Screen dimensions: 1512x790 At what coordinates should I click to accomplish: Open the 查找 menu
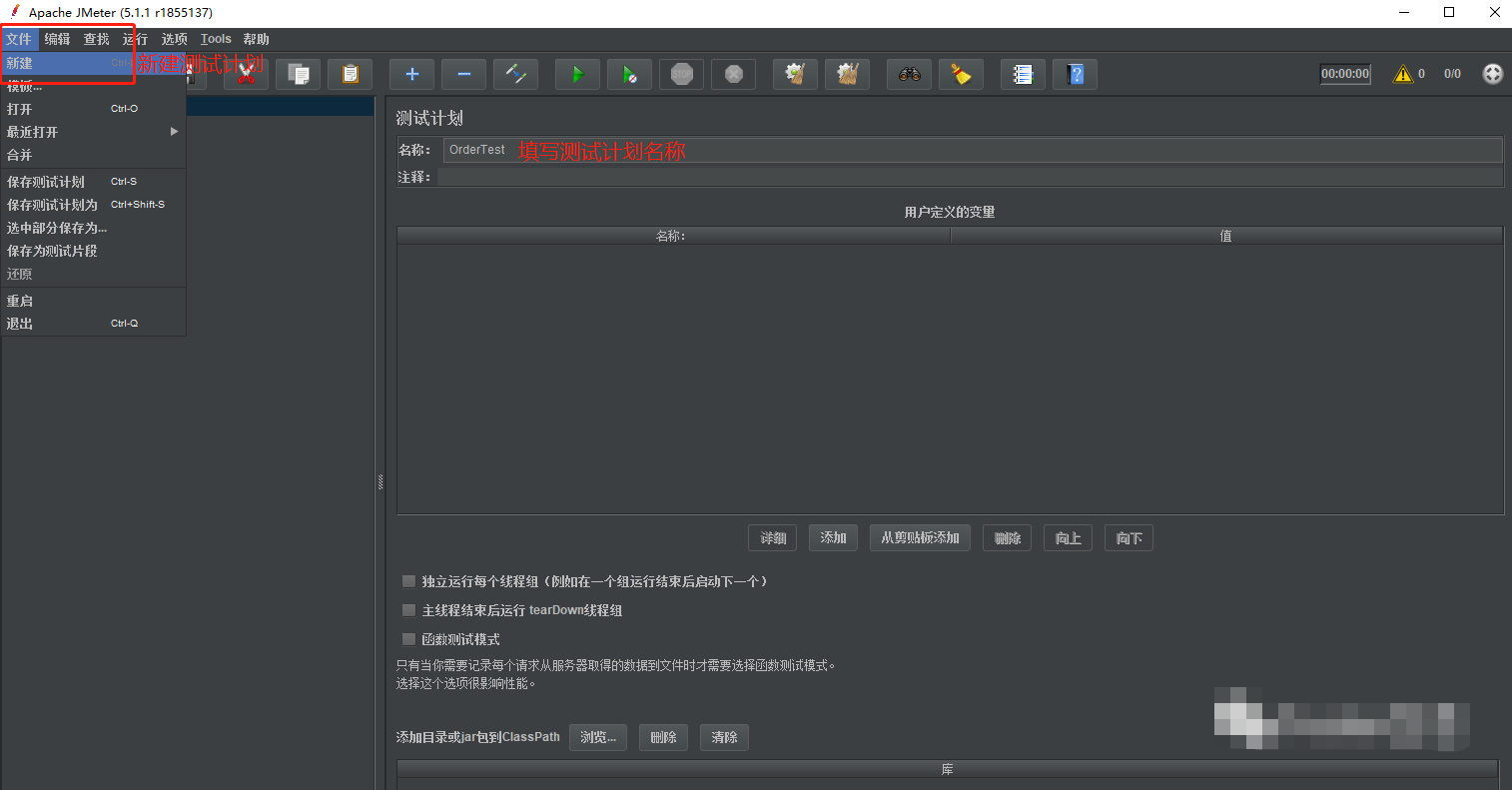(97, 39)
